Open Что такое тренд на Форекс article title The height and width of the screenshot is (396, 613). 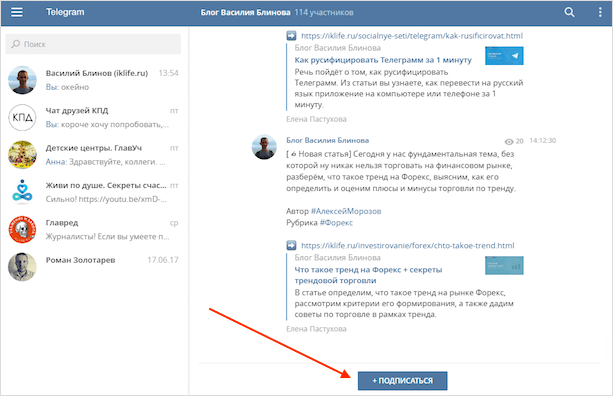click(368, 275)
